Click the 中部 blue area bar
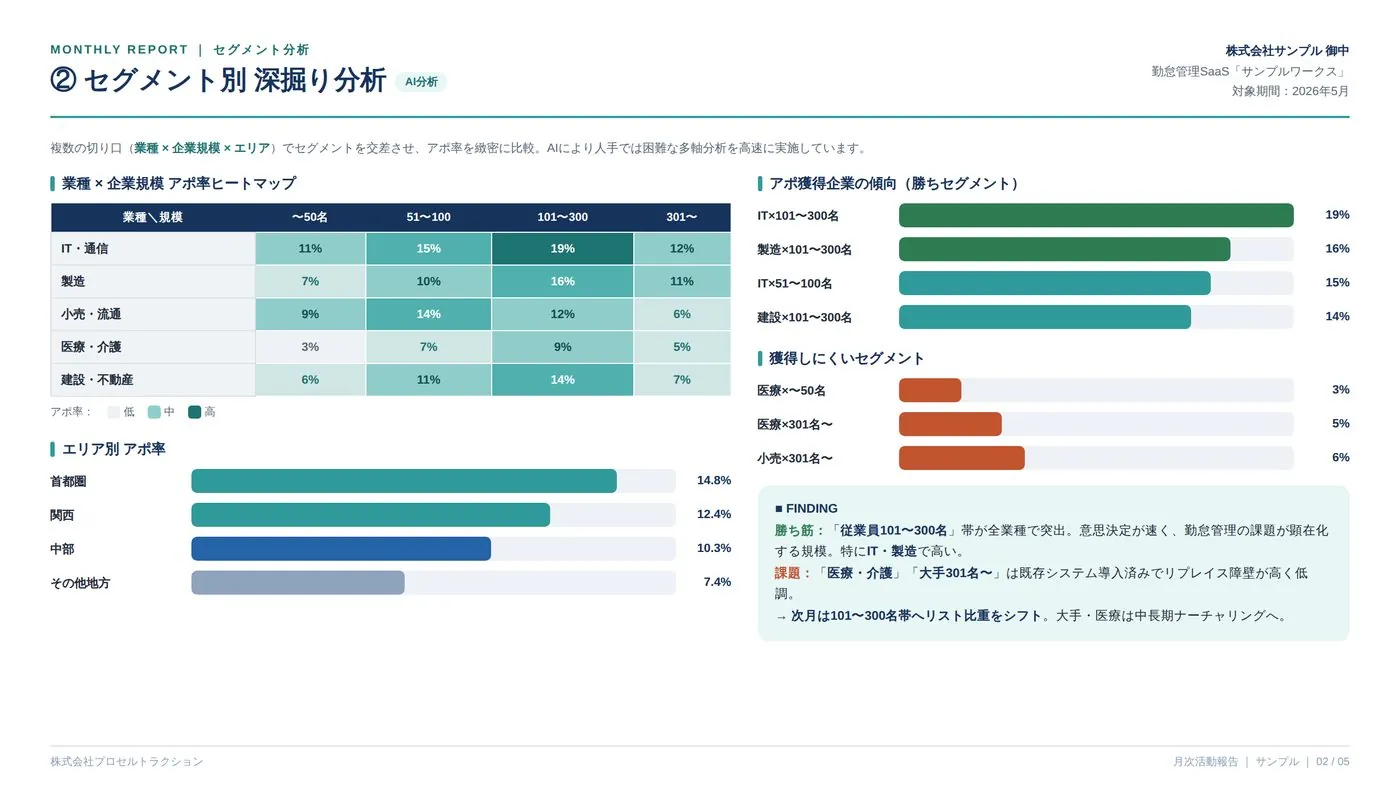 (x=341, y=549)
